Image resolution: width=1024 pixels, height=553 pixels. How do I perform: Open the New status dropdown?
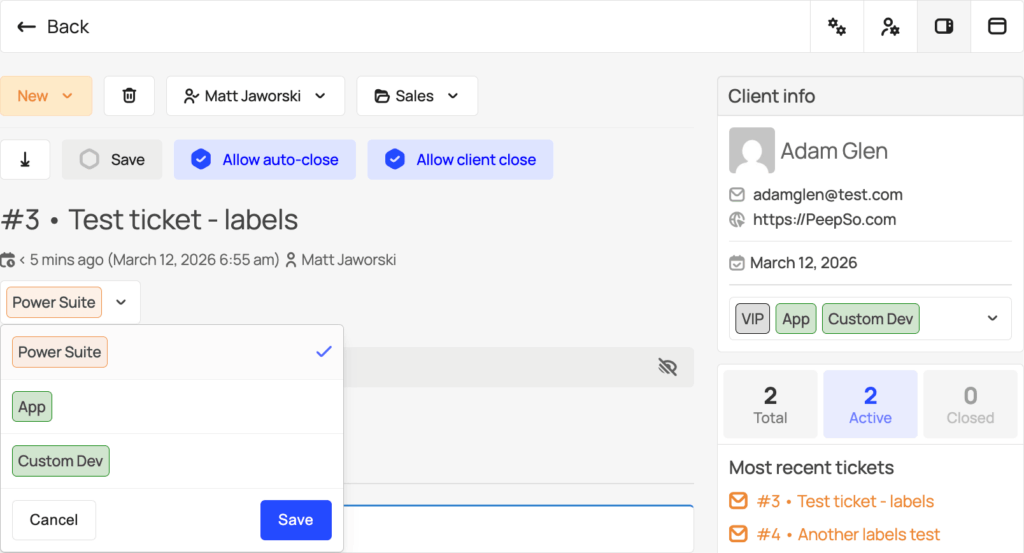pos(46,96)
